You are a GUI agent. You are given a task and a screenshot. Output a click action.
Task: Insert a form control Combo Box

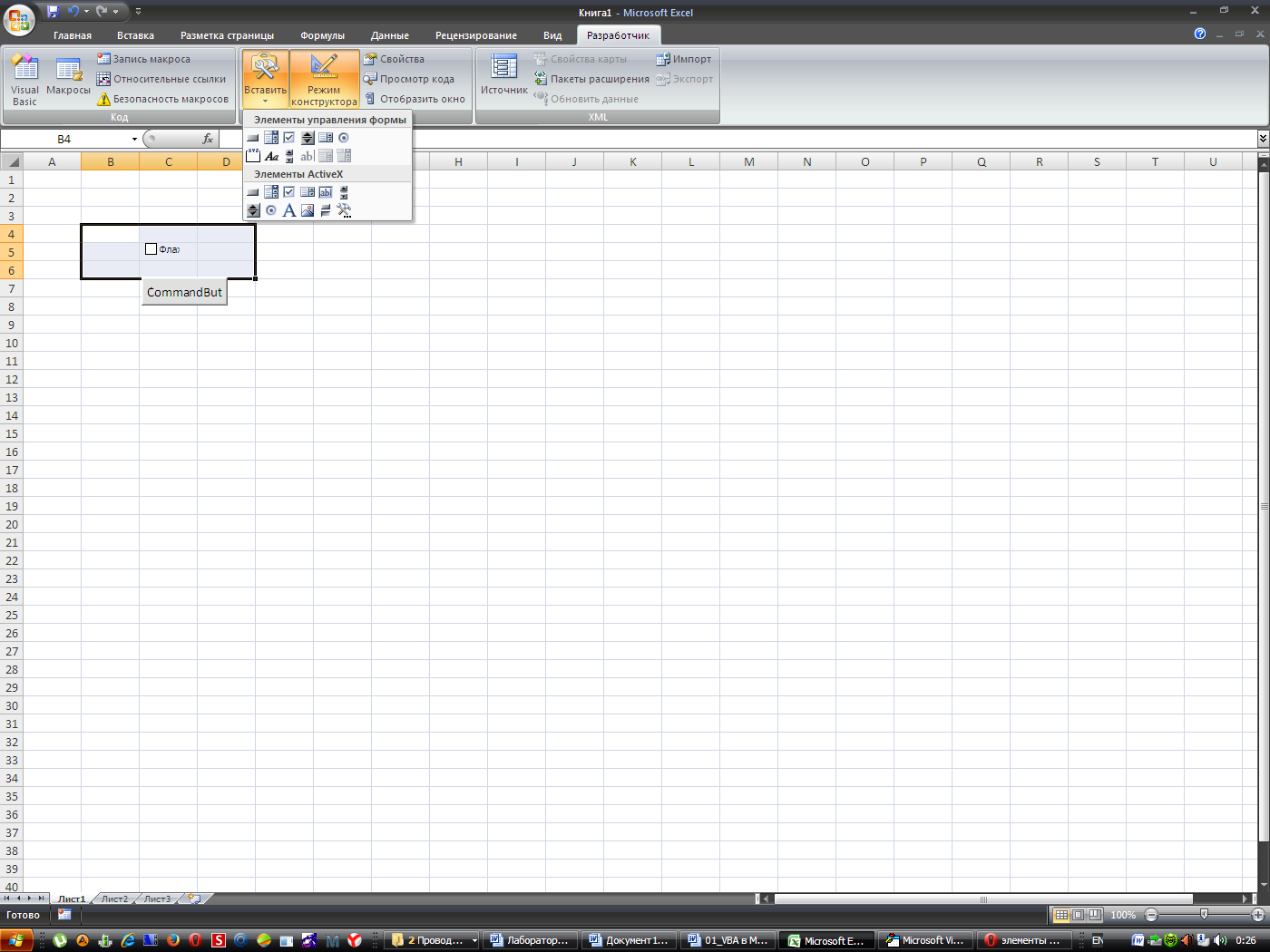pos(271,138)
